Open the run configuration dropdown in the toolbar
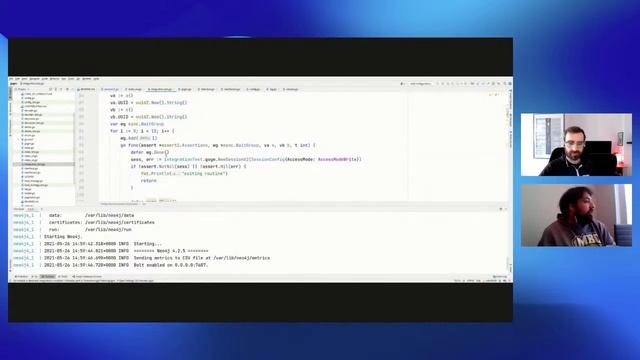The image size is (640, 360). 420,84
